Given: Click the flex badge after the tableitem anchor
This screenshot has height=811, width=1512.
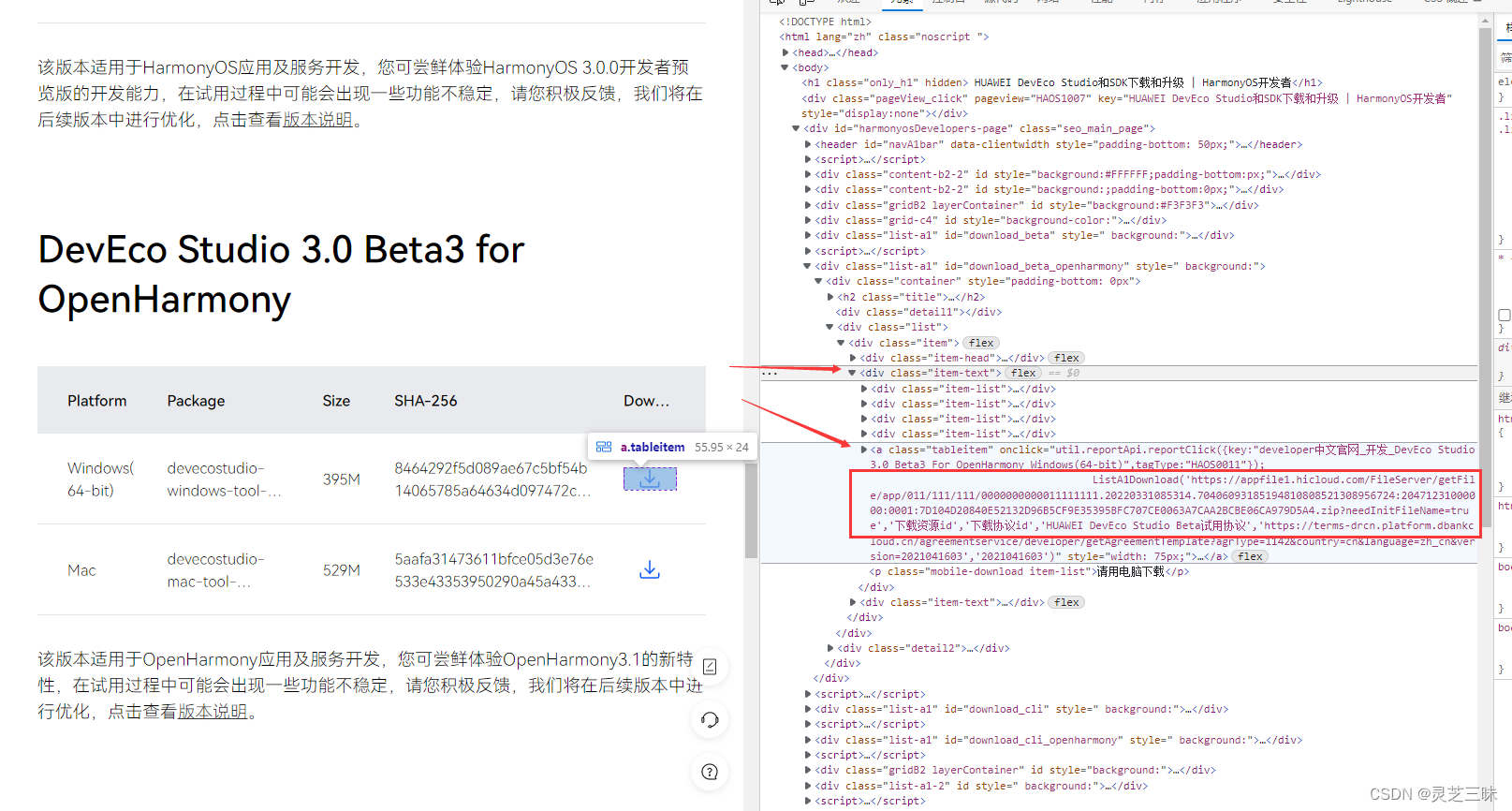Looking at the screenshot, I should (1250, 556).
